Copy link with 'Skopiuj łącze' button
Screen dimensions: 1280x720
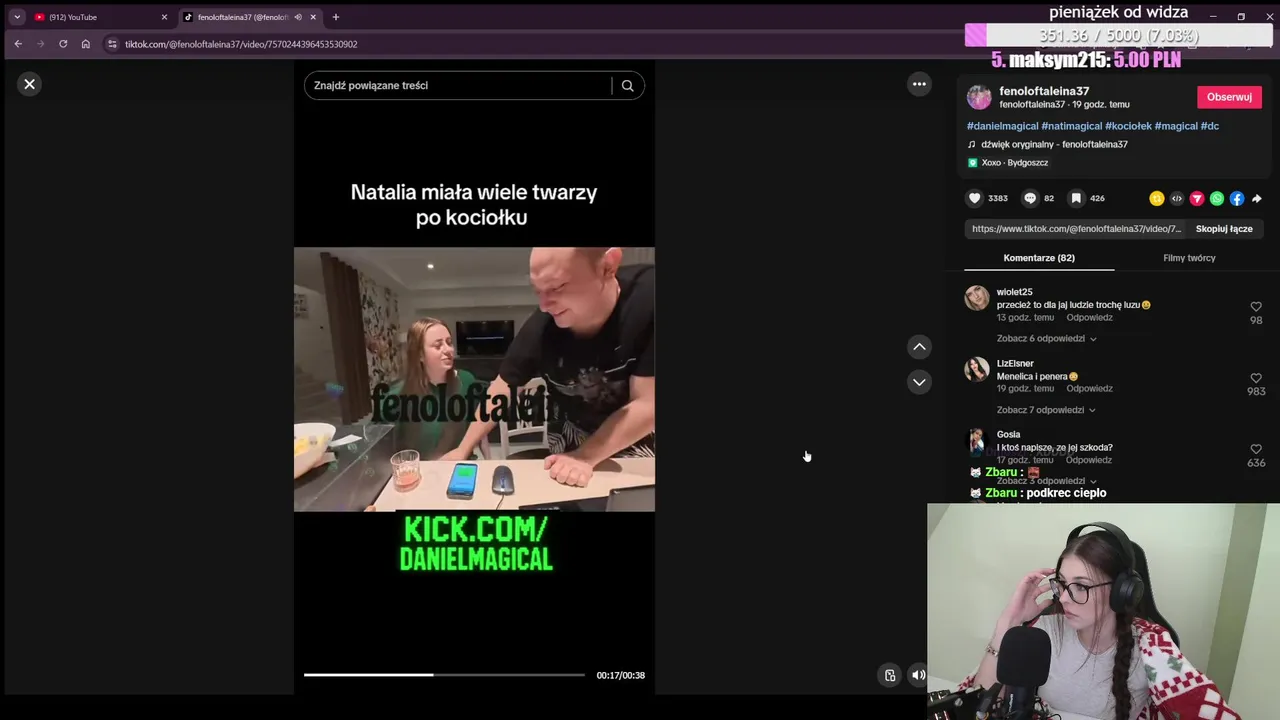click(x=1224, y=229)
